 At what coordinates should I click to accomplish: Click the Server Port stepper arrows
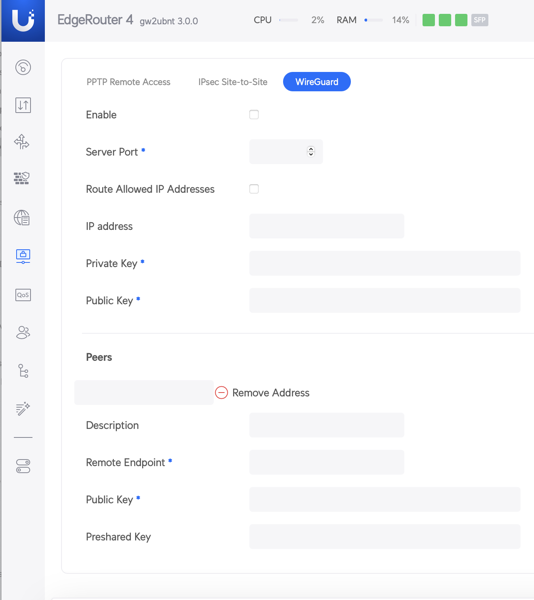[x=311, y=152]
